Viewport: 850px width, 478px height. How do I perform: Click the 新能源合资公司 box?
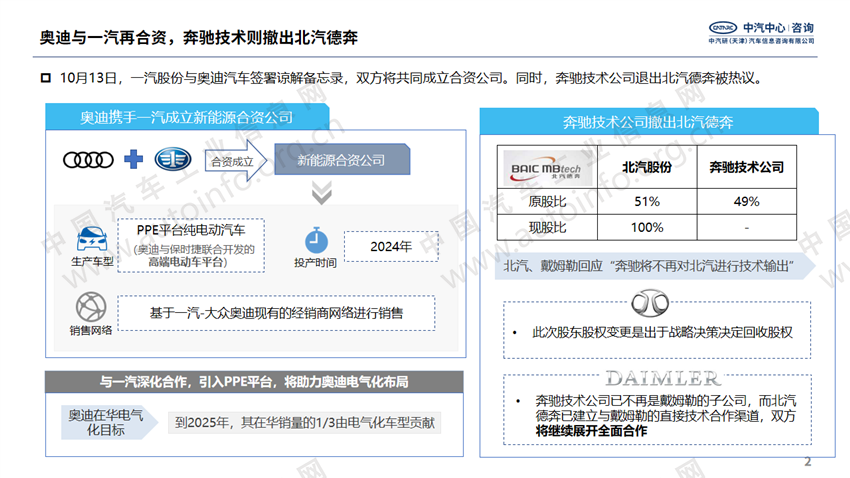342,159
